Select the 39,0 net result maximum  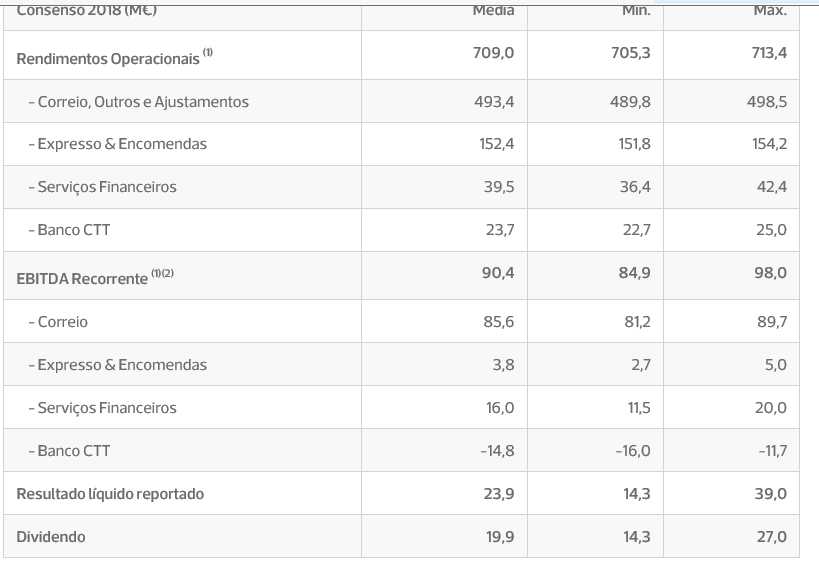click(770, 494)
